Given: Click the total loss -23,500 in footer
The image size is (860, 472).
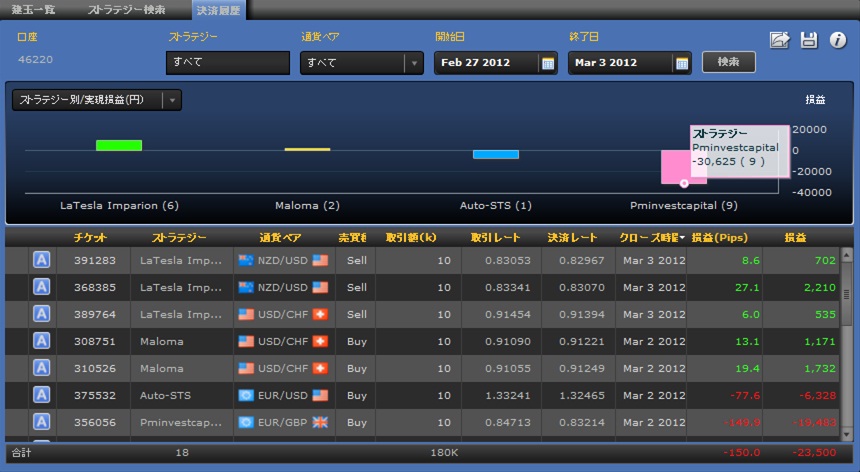Looking at the screenshot, I should coord(814,453).
